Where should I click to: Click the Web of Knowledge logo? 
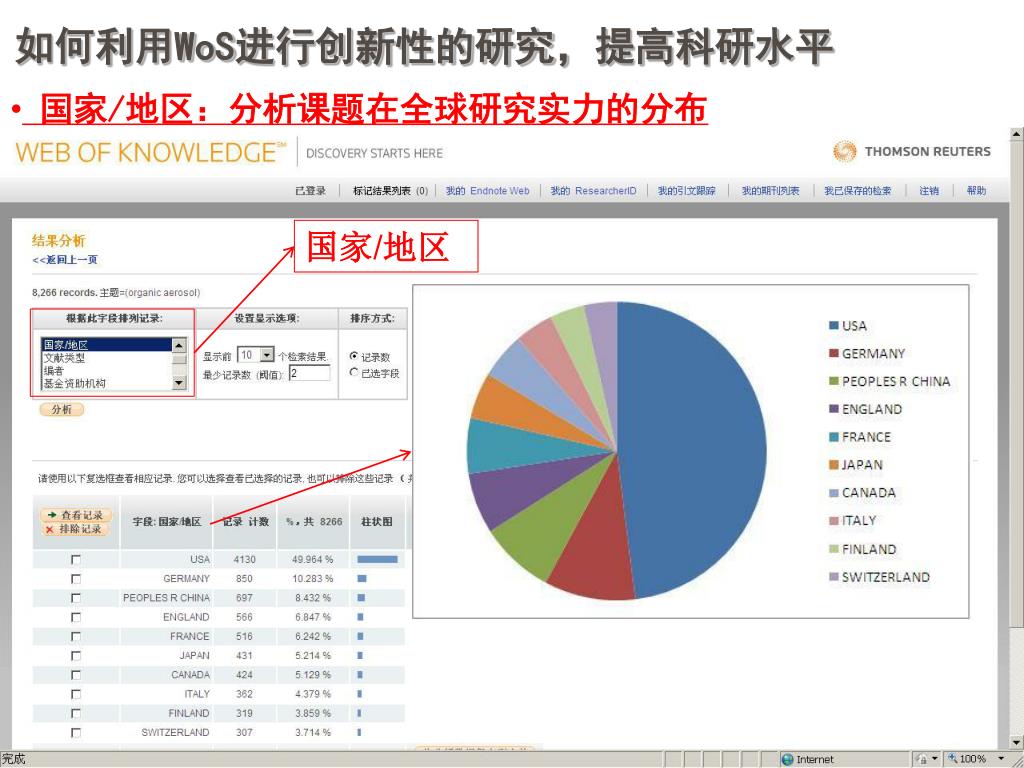150,152
